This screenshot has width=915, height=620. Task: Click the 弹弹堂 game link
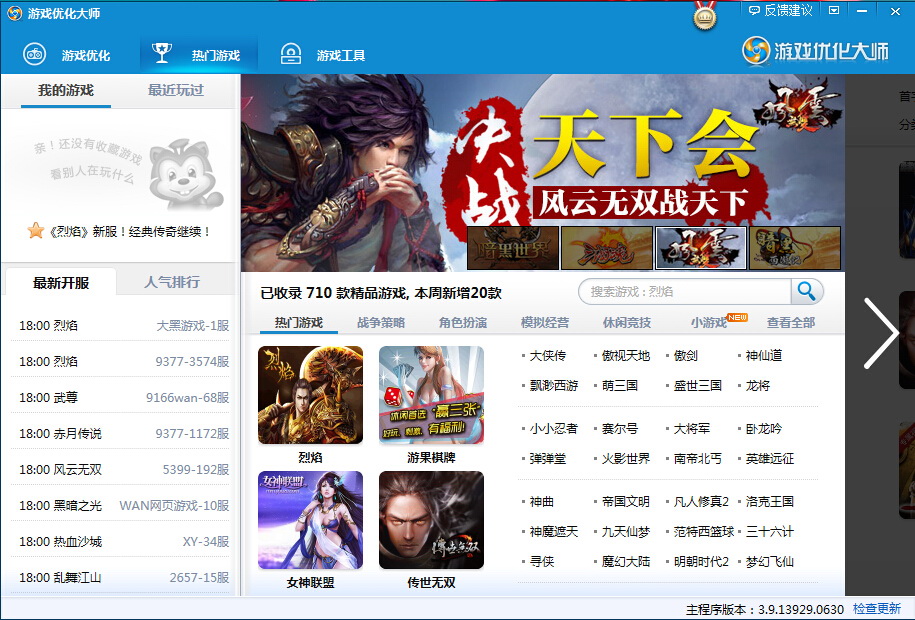(x=547, y=458)
